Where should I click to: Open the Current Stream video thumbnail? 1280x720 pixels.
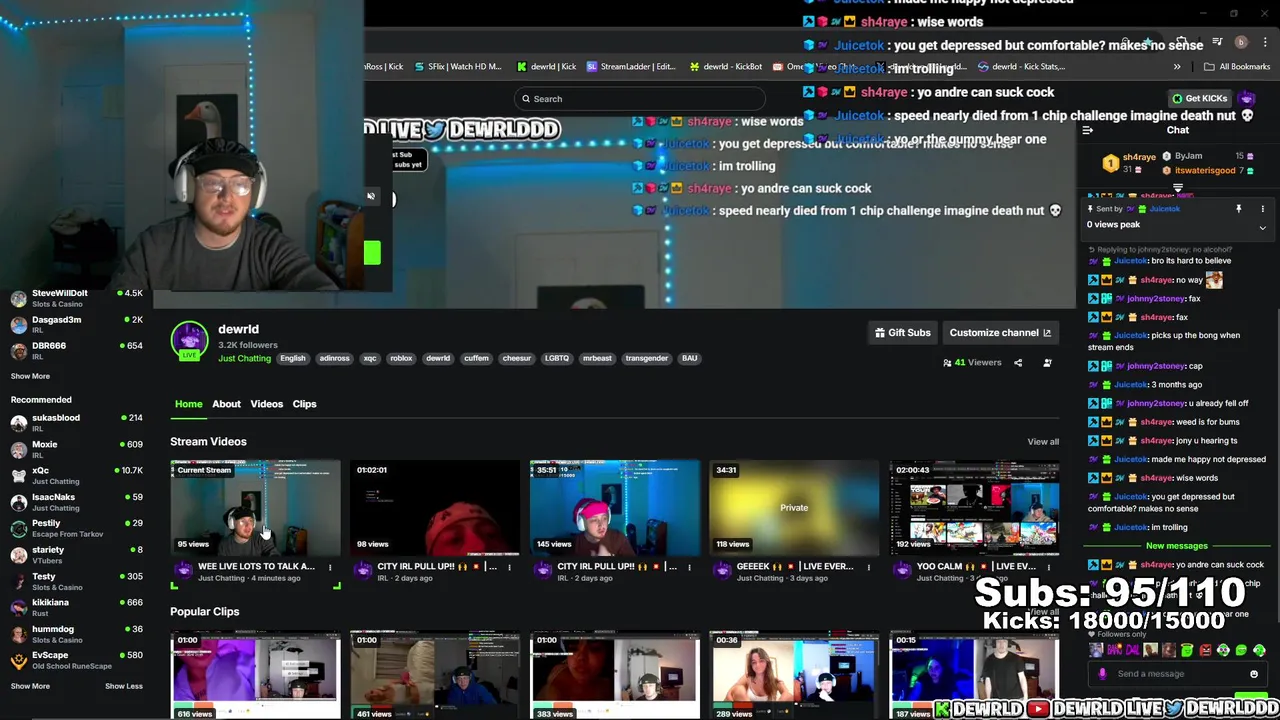(x=255, y=507)
